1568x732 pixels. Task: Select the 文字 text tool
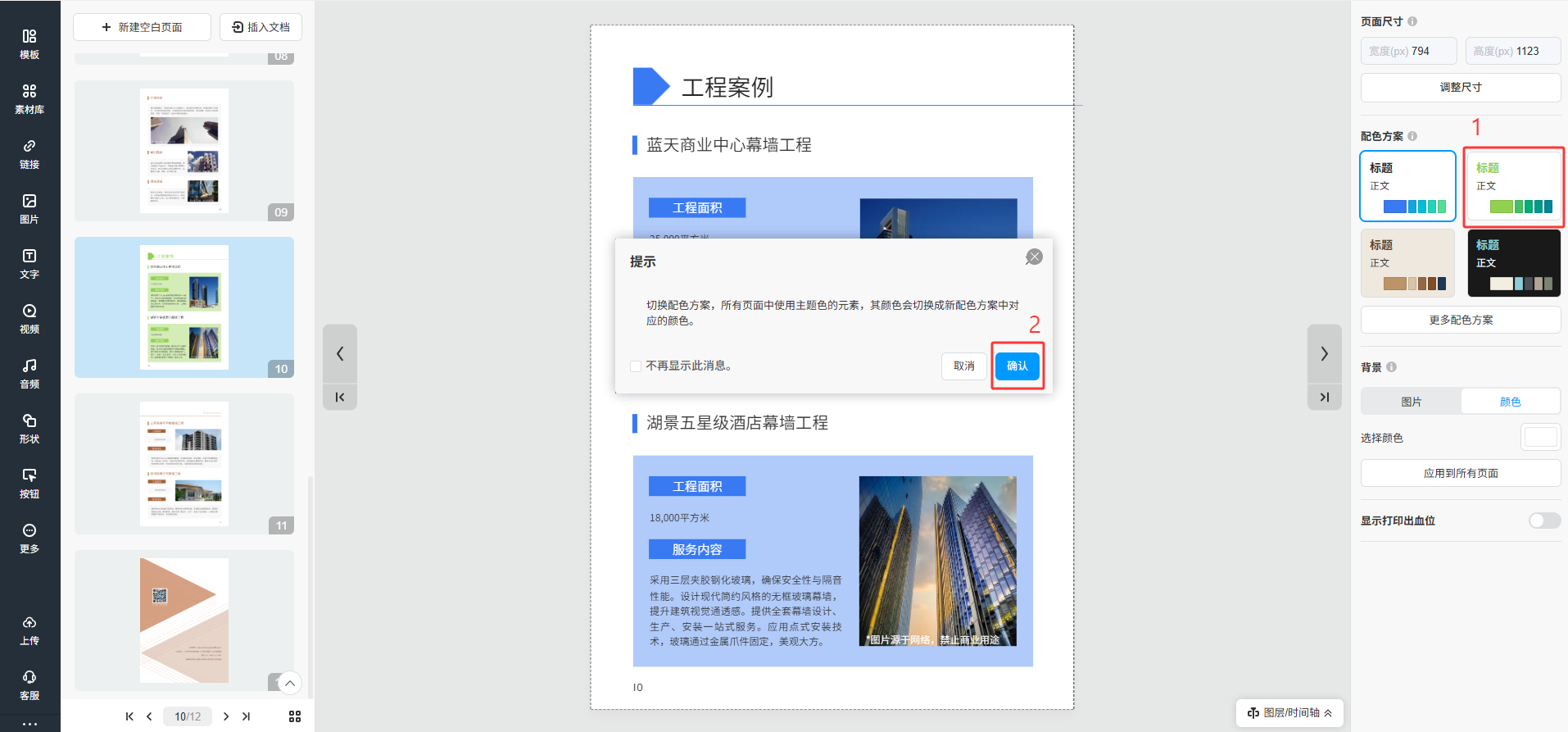[x=29, y=264]
